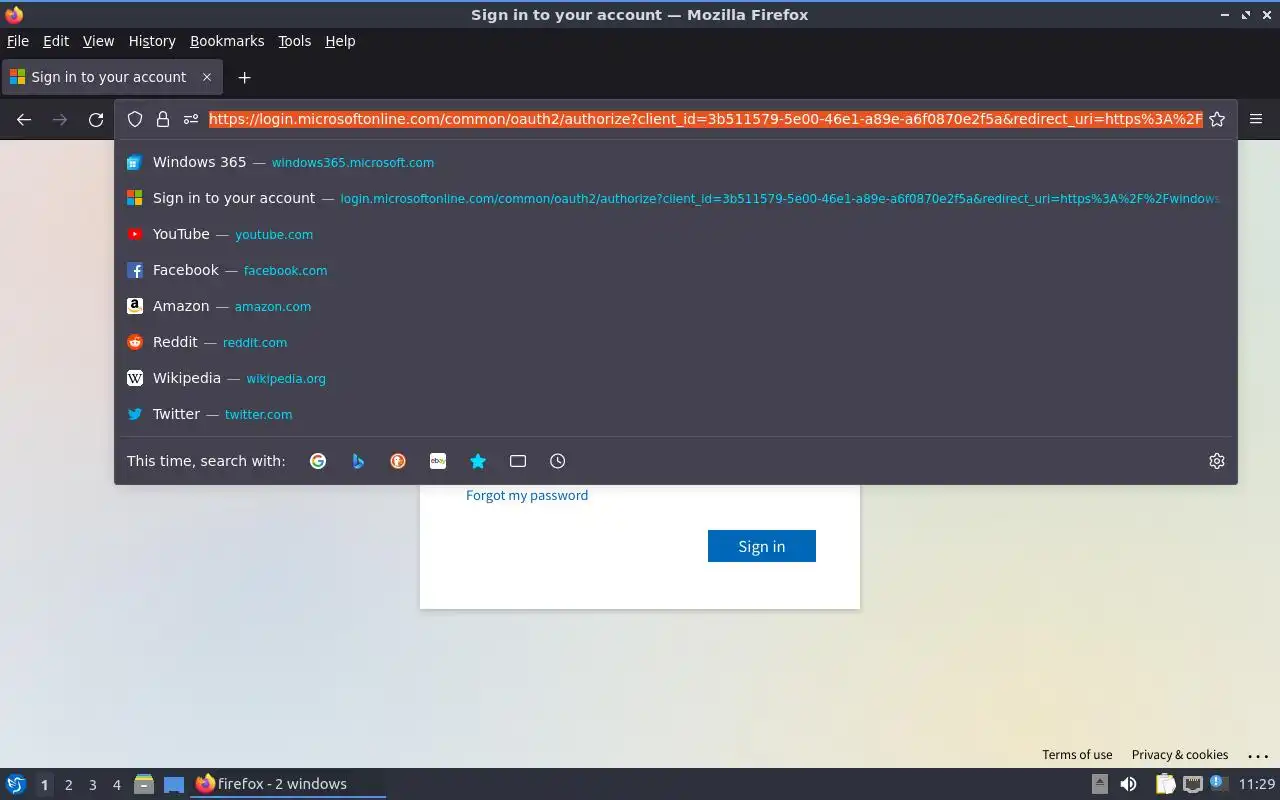Search bookmarks using the star icon

click(x=478, y=461)
